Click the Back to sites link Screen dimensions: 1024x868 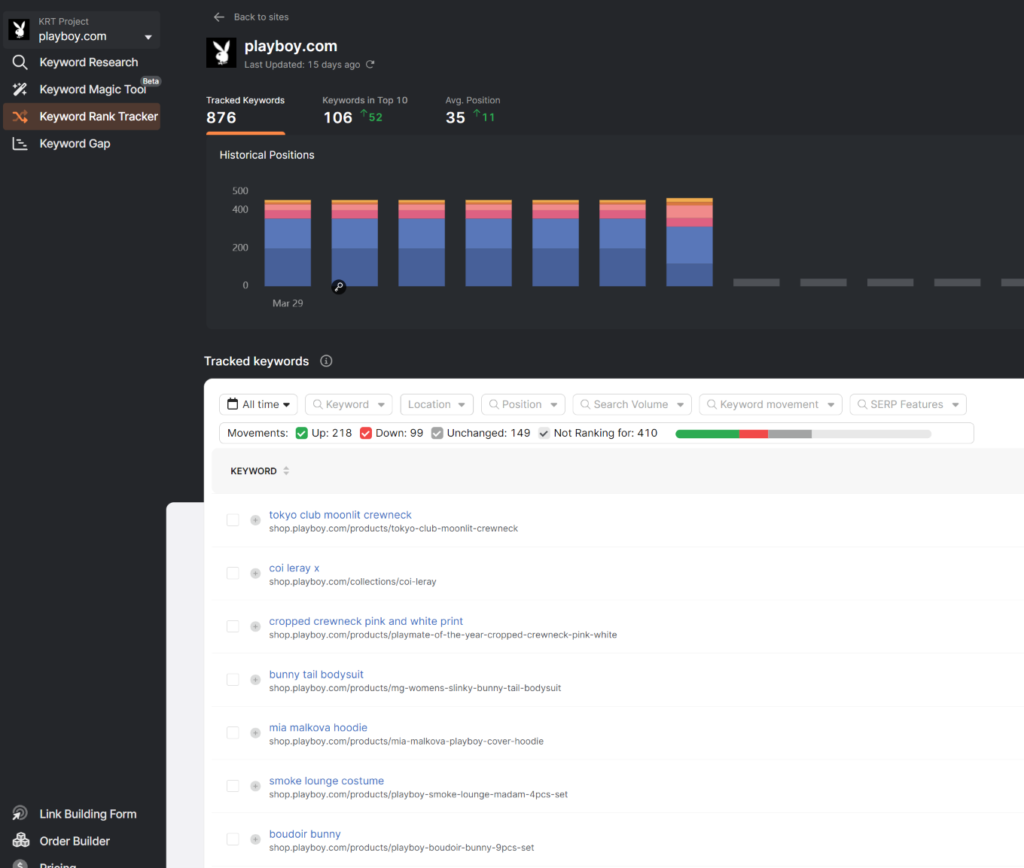(x=261, y=17)
